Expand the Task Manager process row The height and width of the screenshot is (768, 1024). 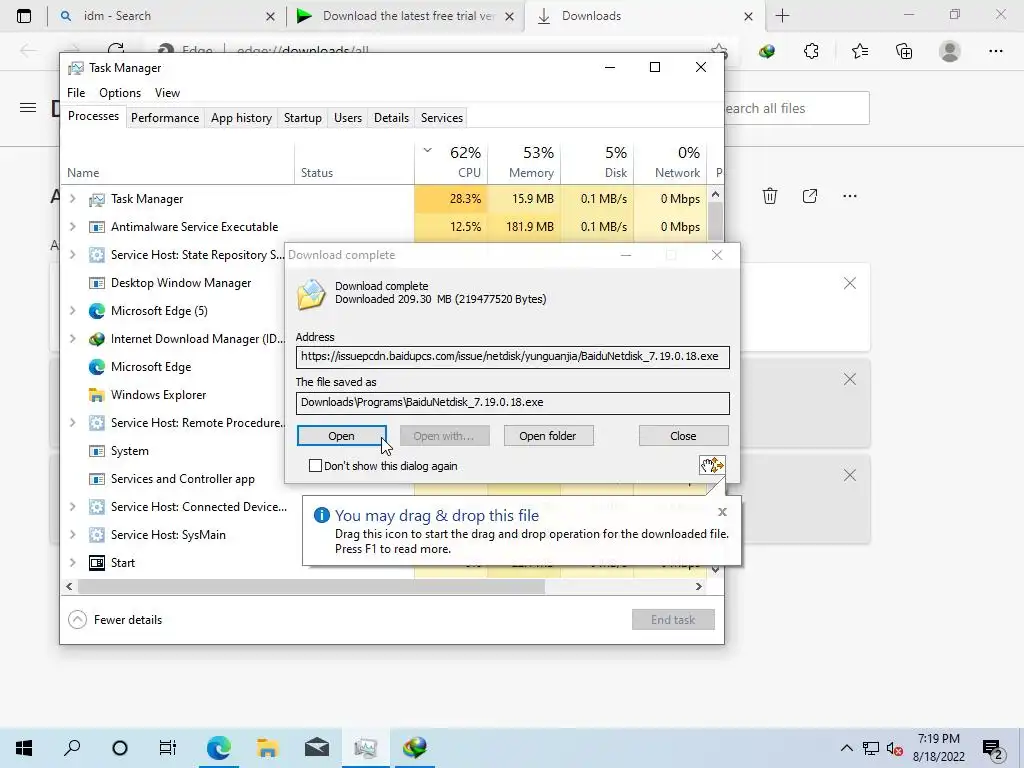click(x=72, y=199)
